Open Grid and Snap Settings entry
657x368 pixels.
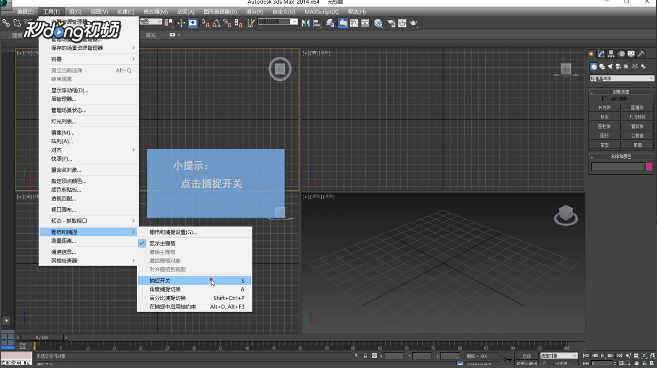[x=194, y=232]
